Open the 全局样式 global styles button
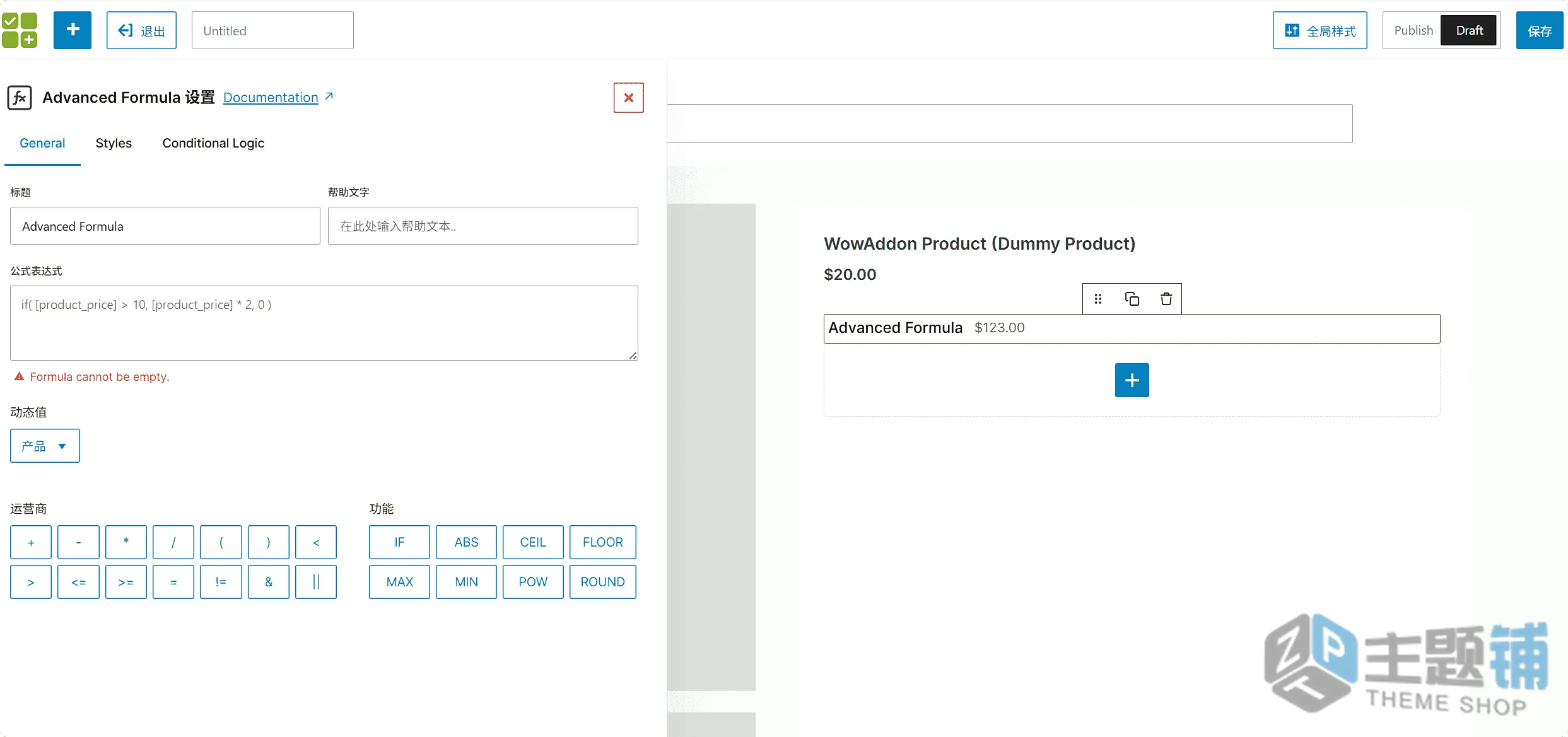Image resolution: width=1568 pixels, height=737 pixels. click(1320, 30)
